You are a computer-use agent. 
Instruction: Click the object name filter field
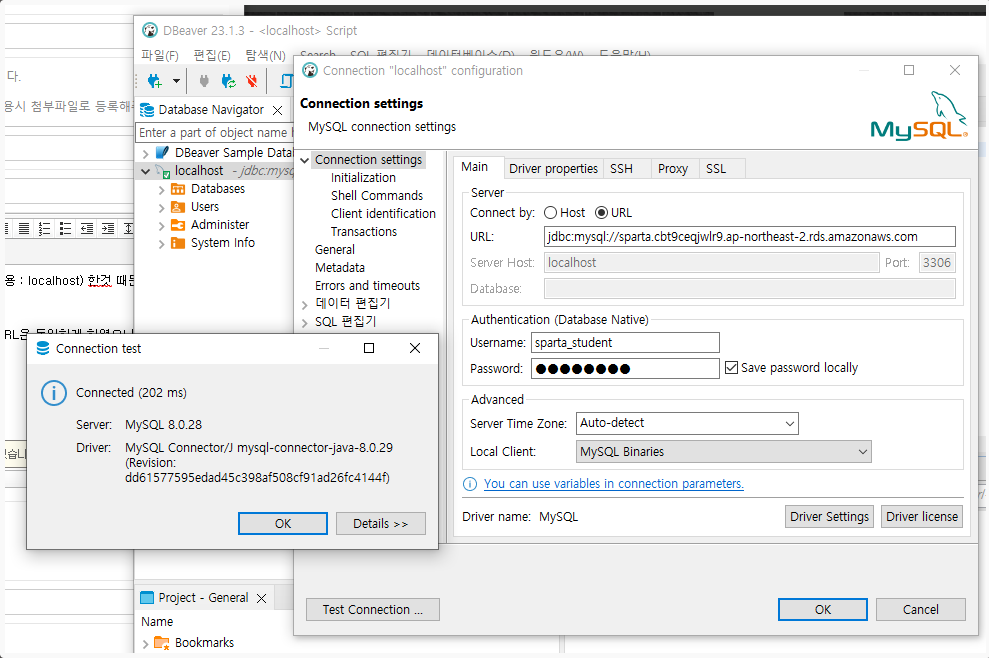(x=215, y=132)
